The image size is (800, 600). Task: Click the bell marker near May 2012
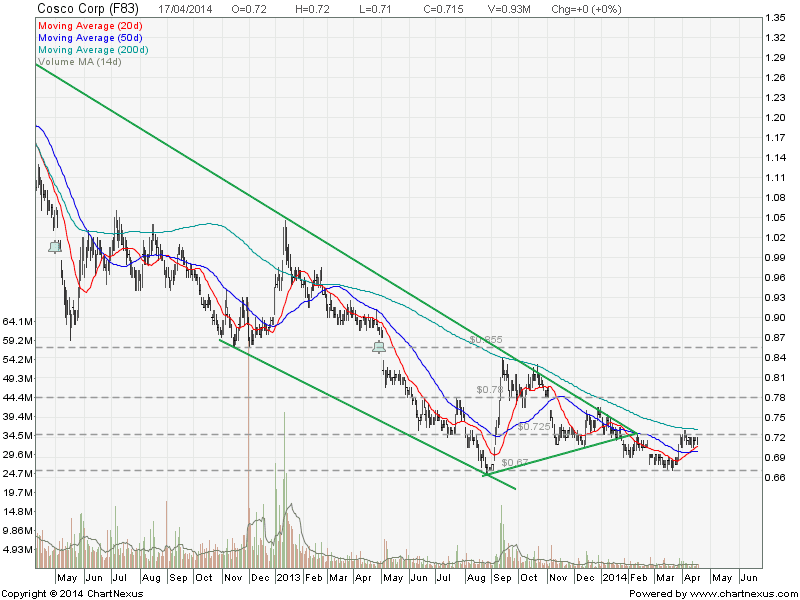coord(55,247)
